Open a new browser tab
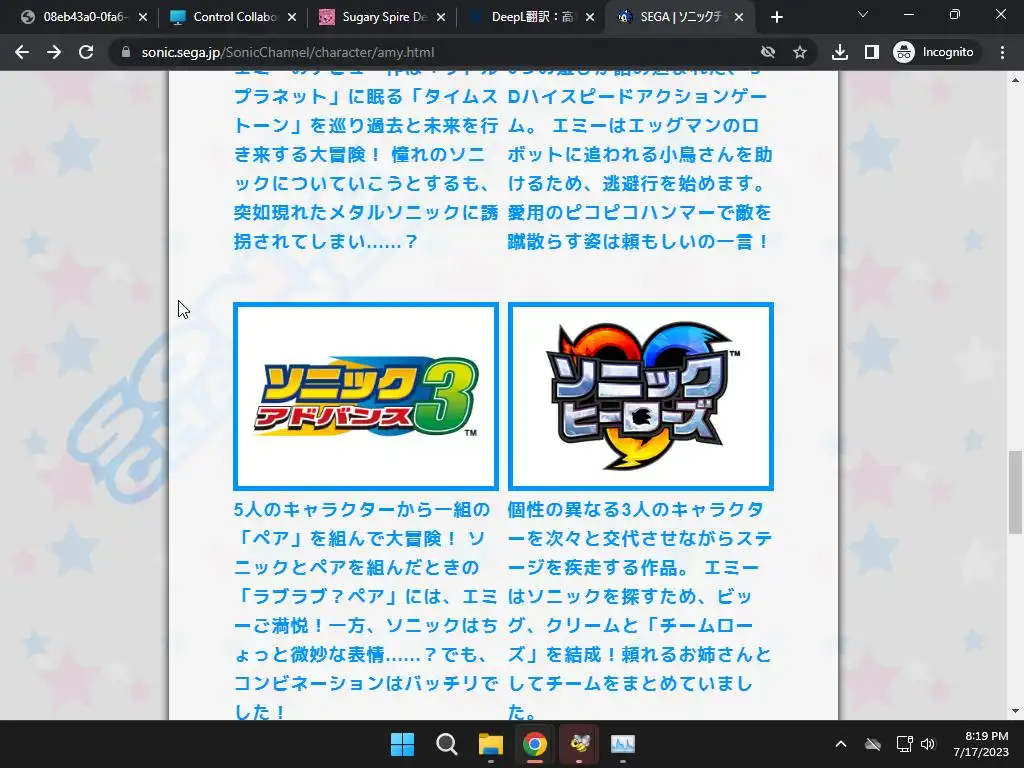This screenshot has height=768, width=1024. tap(776, 17)
